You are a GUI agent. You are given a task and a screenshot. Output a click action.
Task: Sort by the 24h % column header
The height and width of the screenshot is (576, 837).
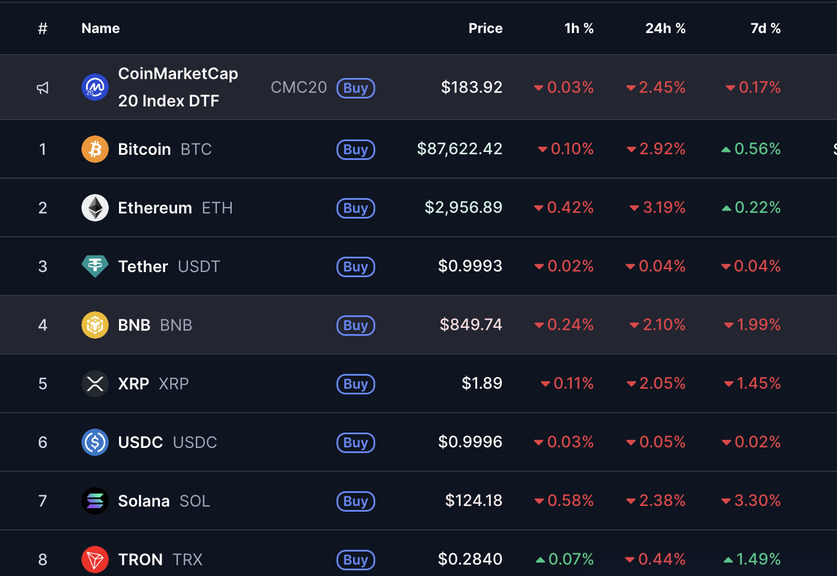click(665, 28)
